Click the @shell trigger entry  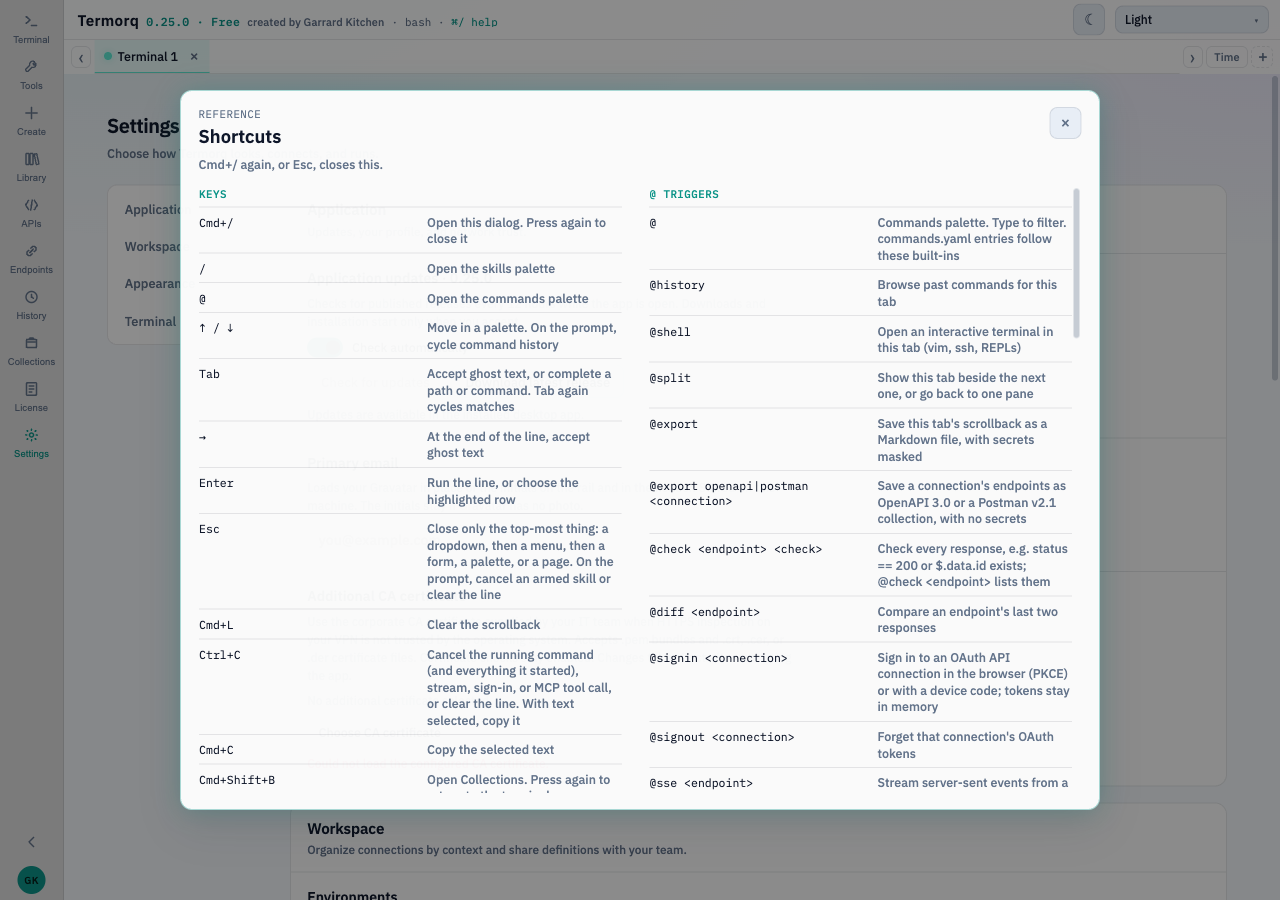click(x=670, y=332)
